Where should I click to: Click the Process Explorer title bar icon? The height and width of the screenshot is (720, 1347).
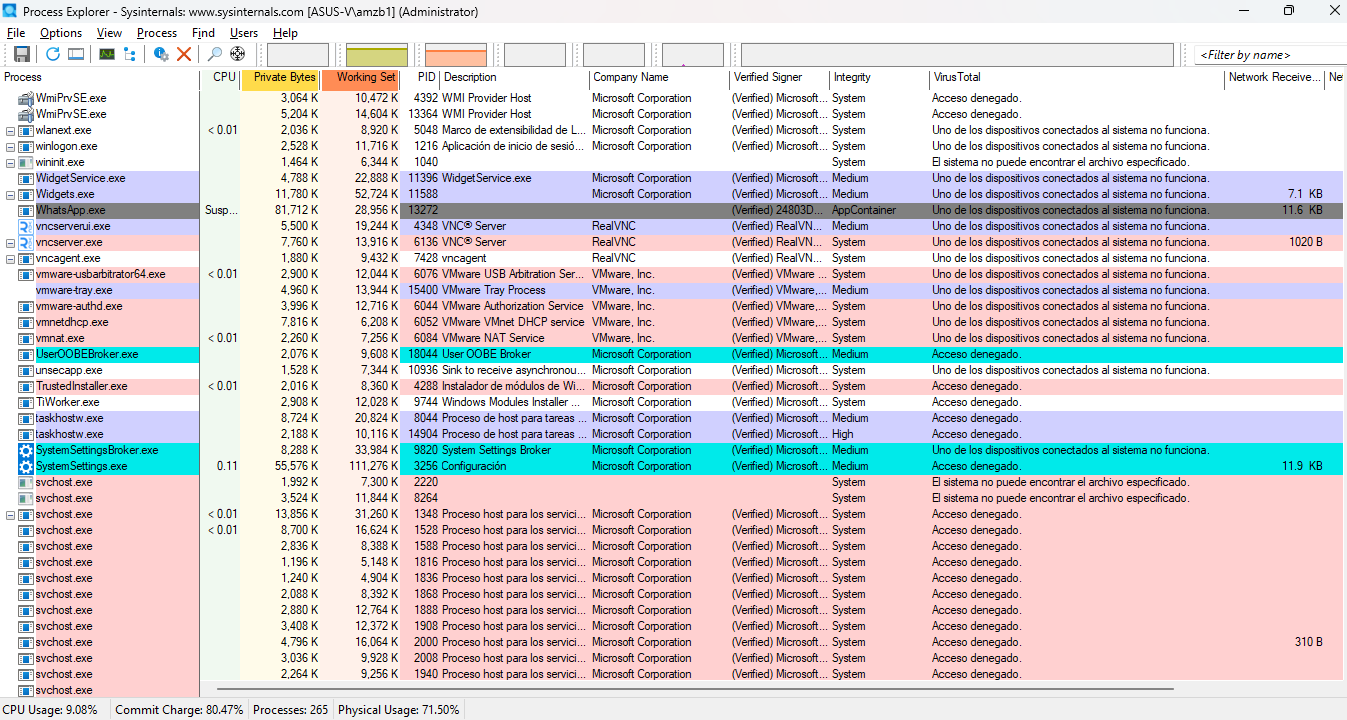(10, 11)
